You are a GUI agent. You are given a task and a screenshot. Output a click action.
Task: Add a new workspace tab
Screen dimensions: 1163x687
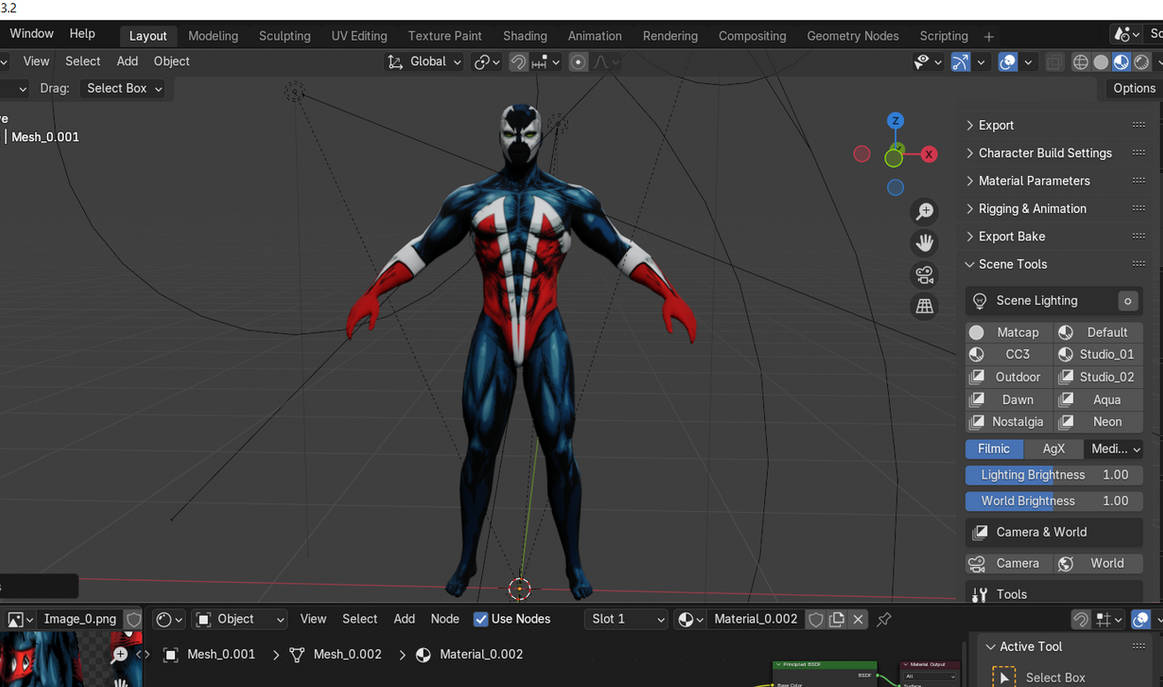coord(989,36)
